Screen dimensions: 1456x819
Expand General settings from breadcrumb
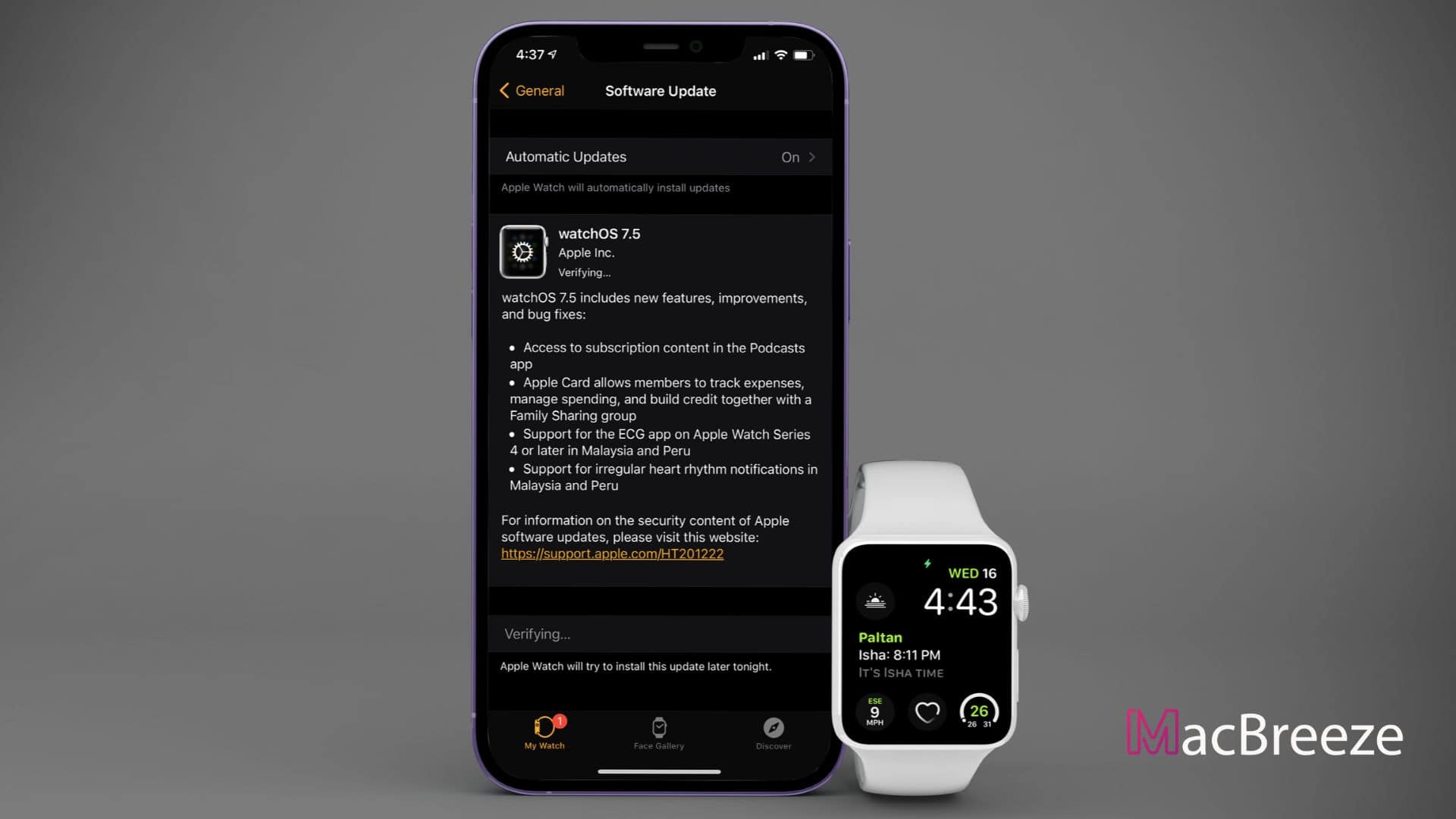click(x=531, y=91)
